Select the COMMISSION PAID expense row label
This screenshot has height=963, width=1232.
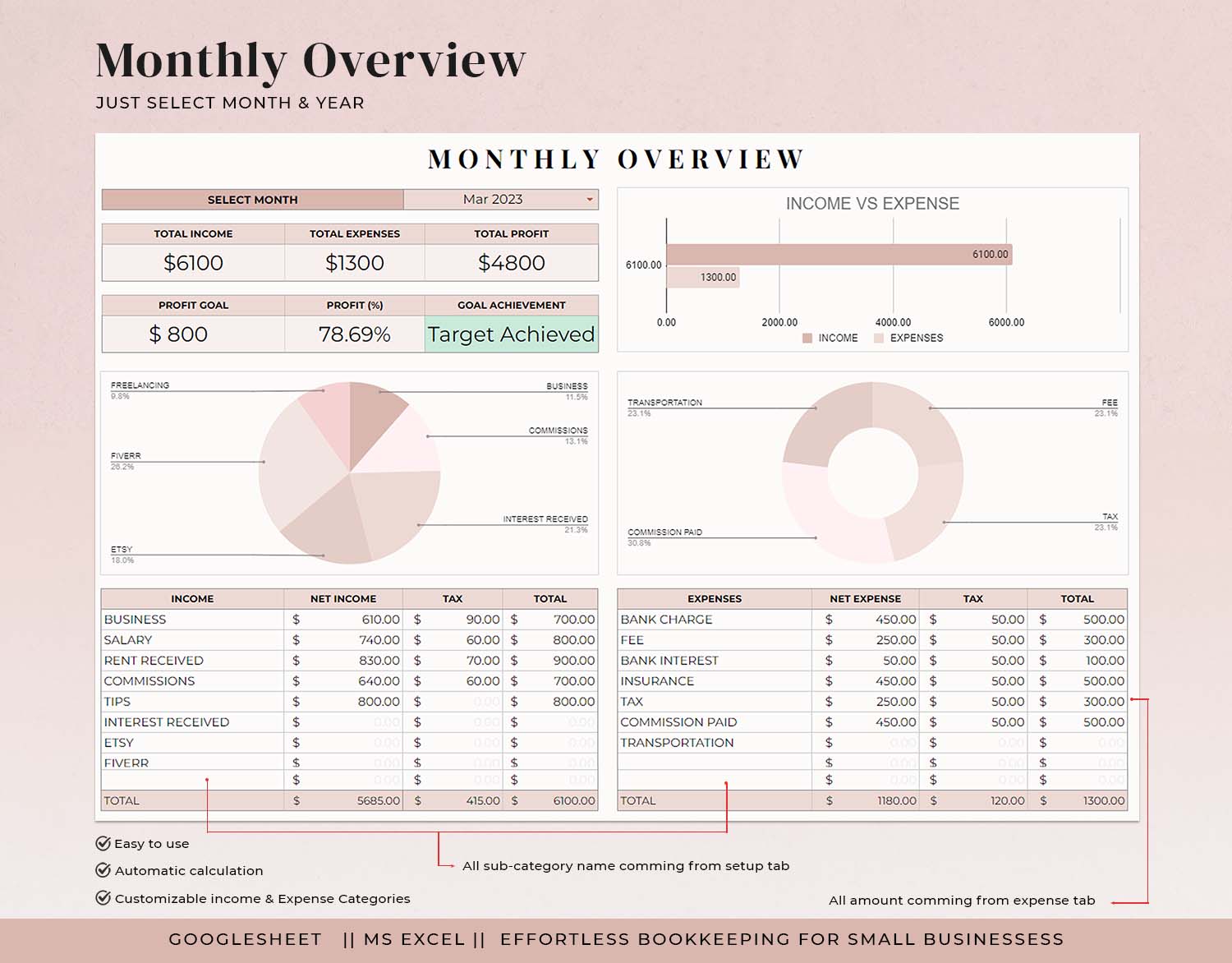pyautogui.click(x=678, y=722)
